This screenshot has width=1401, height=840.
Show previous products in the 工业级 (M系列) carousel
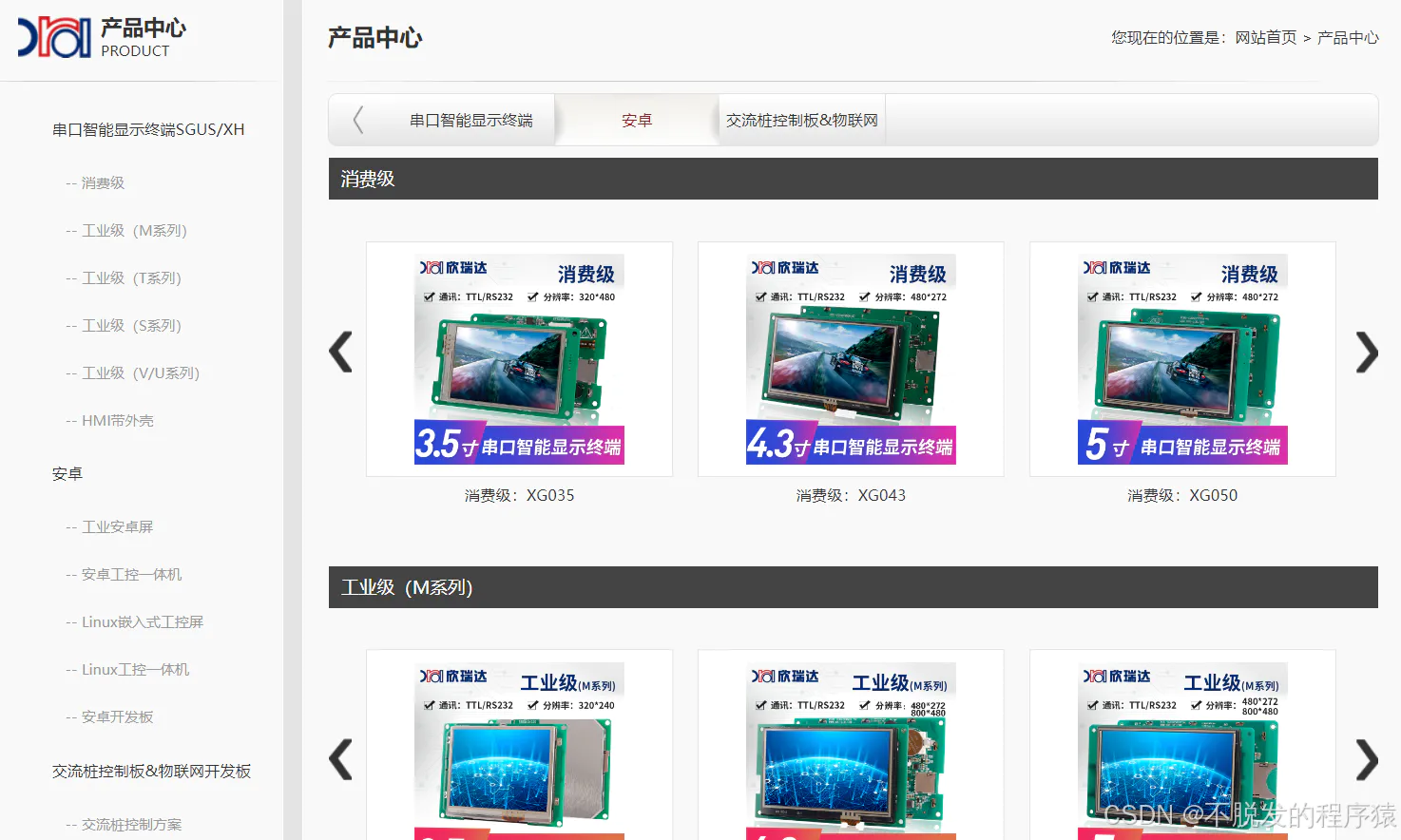point(340,760)
